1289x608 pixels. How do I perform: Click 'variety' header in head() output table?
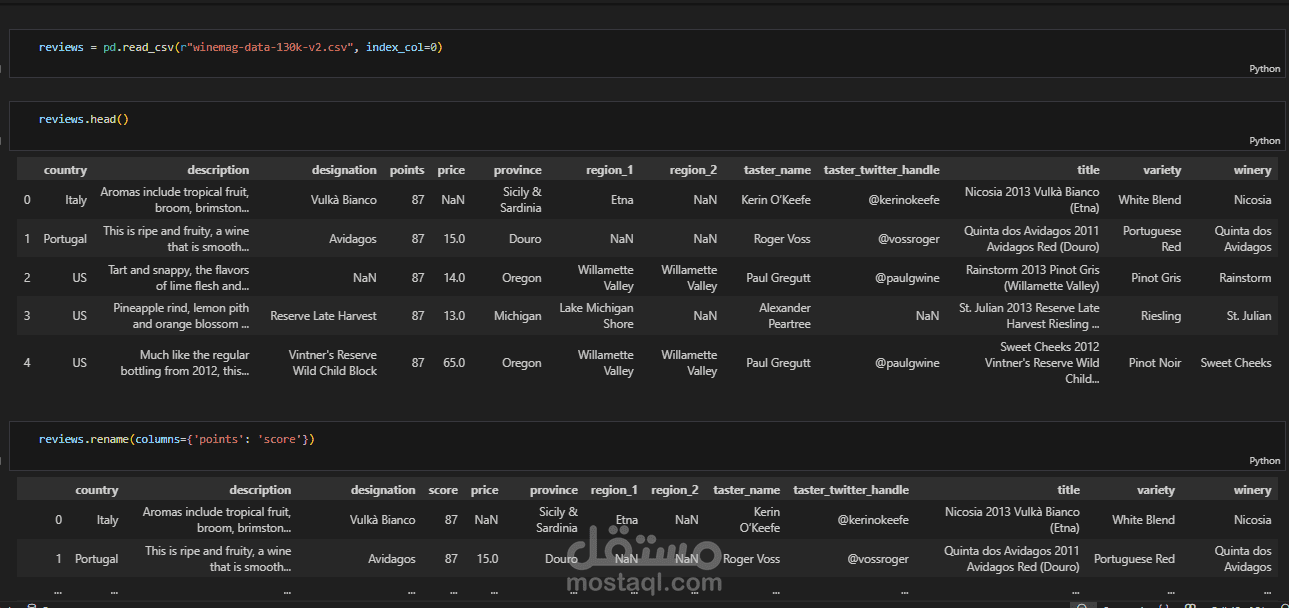pos(1161,170)
